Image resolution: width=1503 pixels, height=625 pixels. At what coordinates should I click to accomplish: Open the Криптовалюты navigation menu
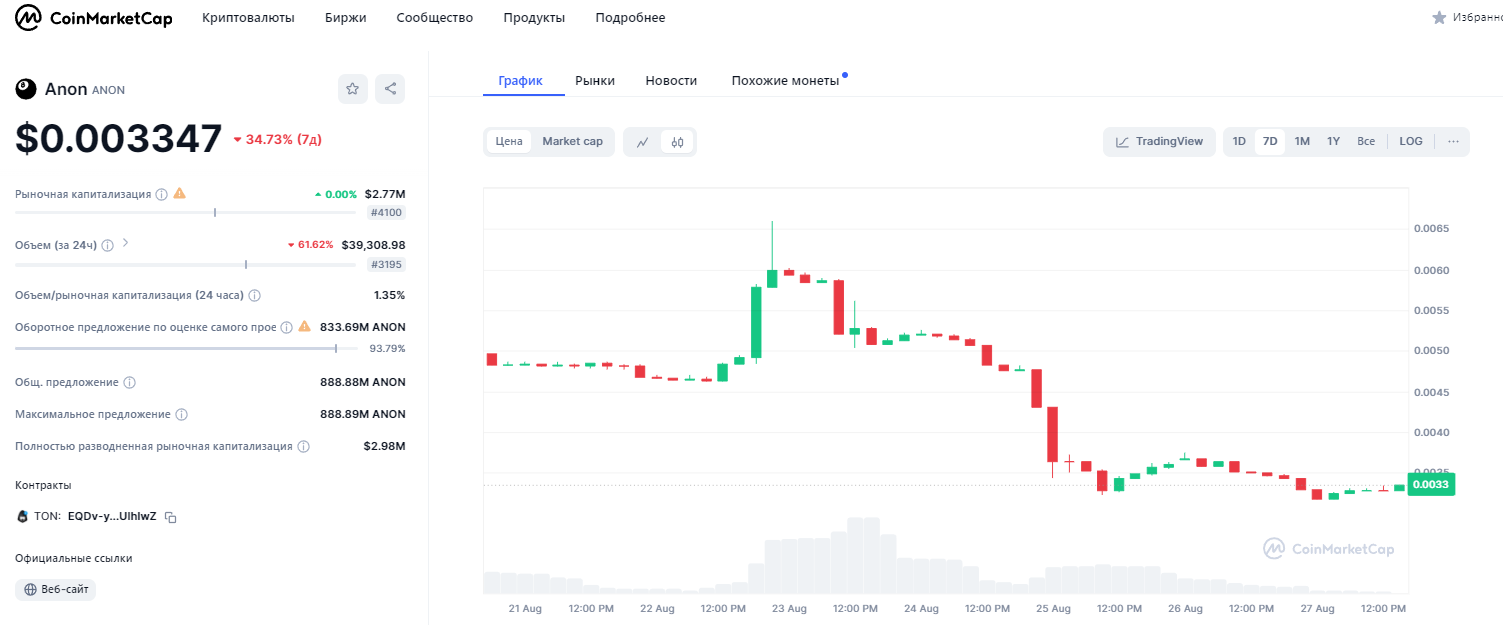248,18
